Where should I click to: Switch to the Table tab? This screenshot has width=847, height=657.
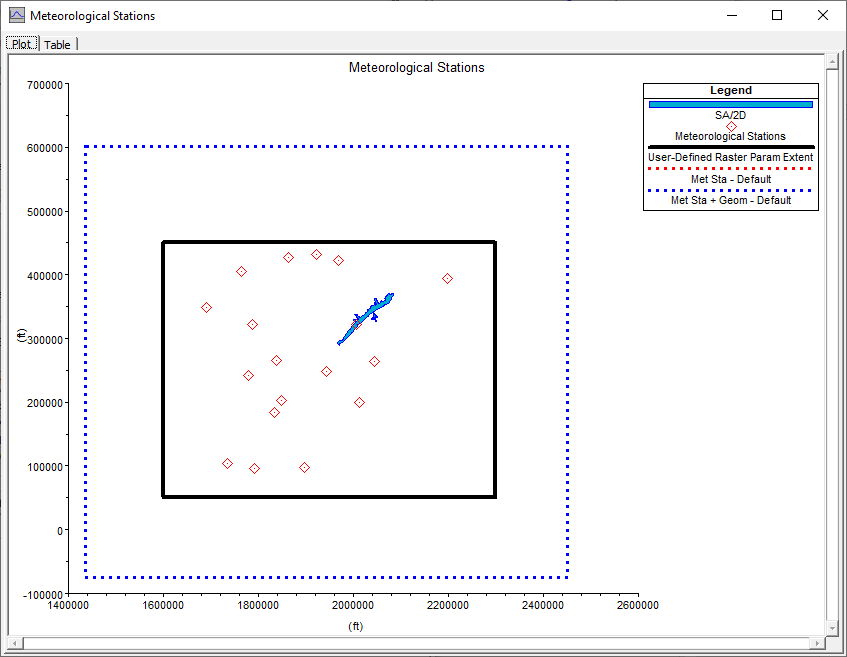[57, 44]
